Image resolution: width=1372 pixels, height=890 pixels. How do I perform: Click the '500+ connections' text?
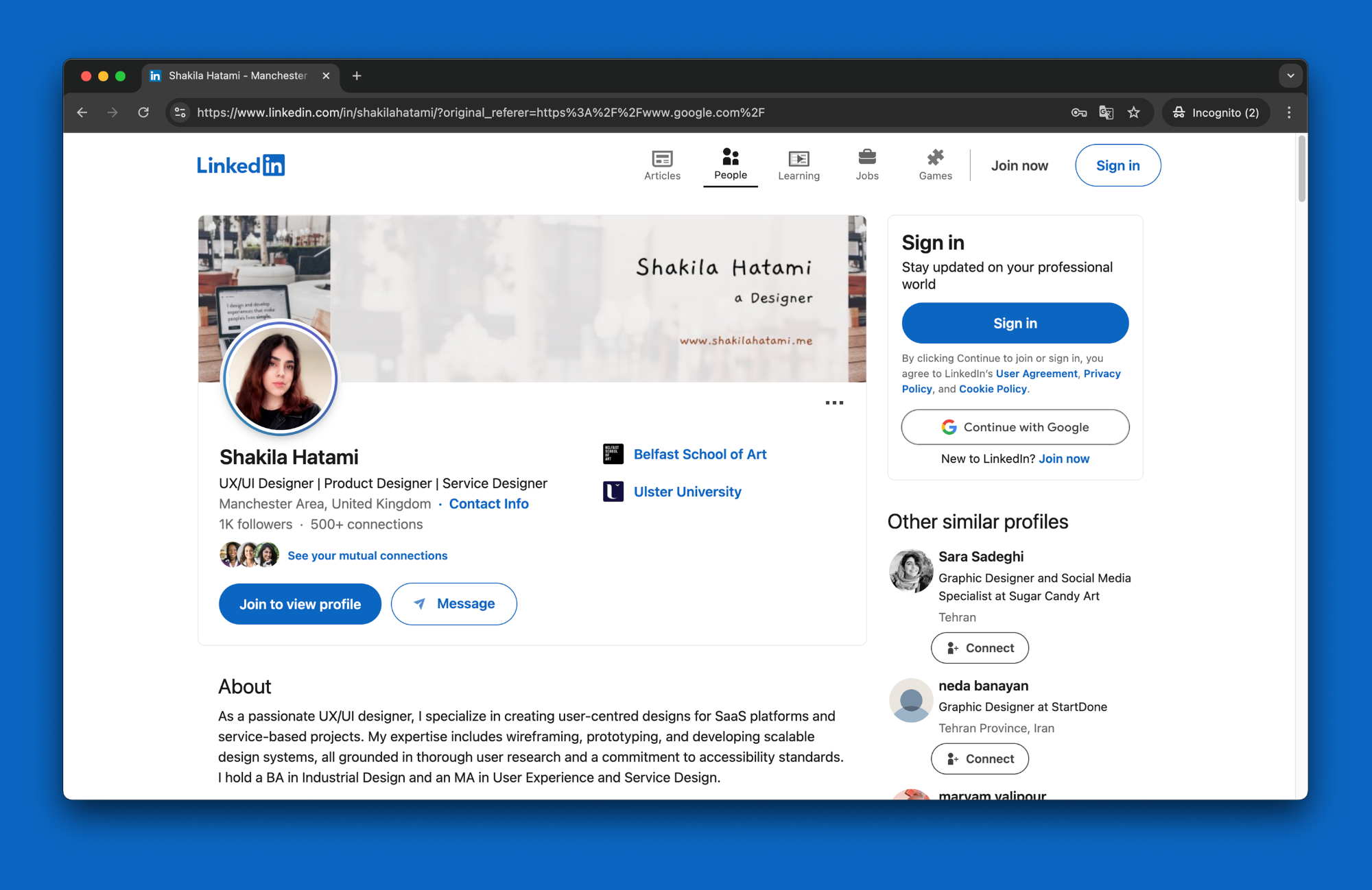(x=366, y=525)
